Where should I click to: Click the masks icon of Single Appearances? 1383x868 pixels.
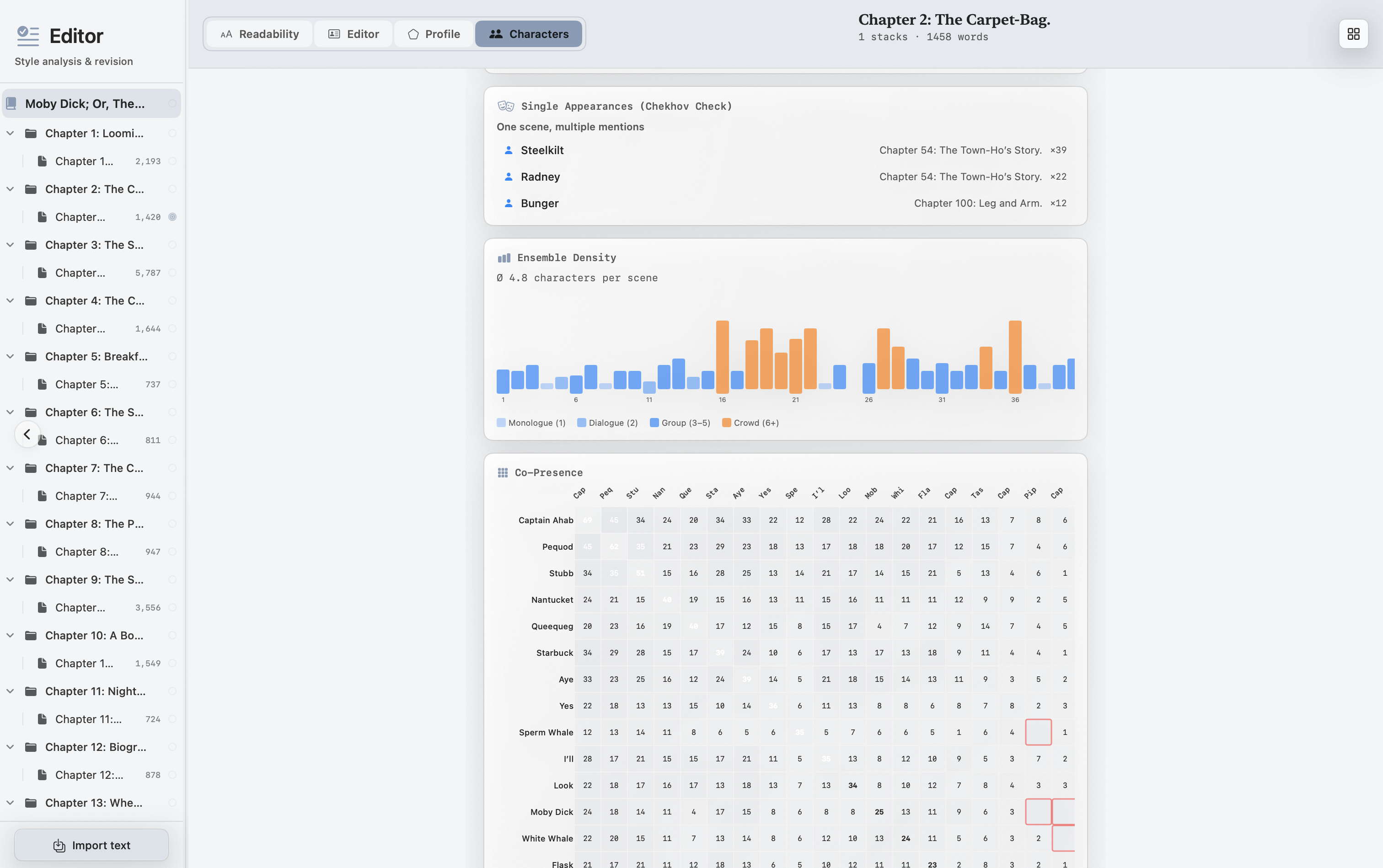(x=505, y=106)
